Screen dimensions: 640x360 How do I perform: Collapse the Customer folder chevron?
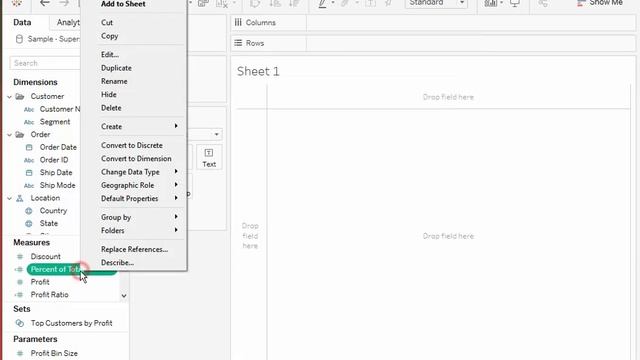(9, 97)
